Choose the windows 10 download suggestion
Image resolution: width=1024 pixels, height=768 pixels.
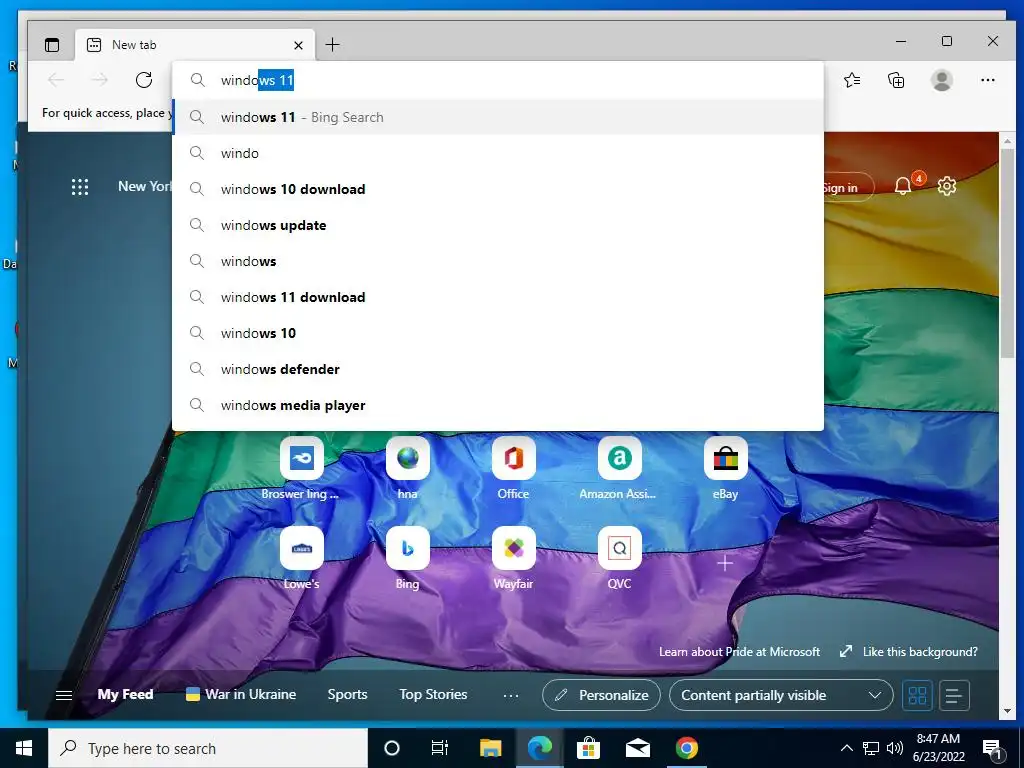498,189
